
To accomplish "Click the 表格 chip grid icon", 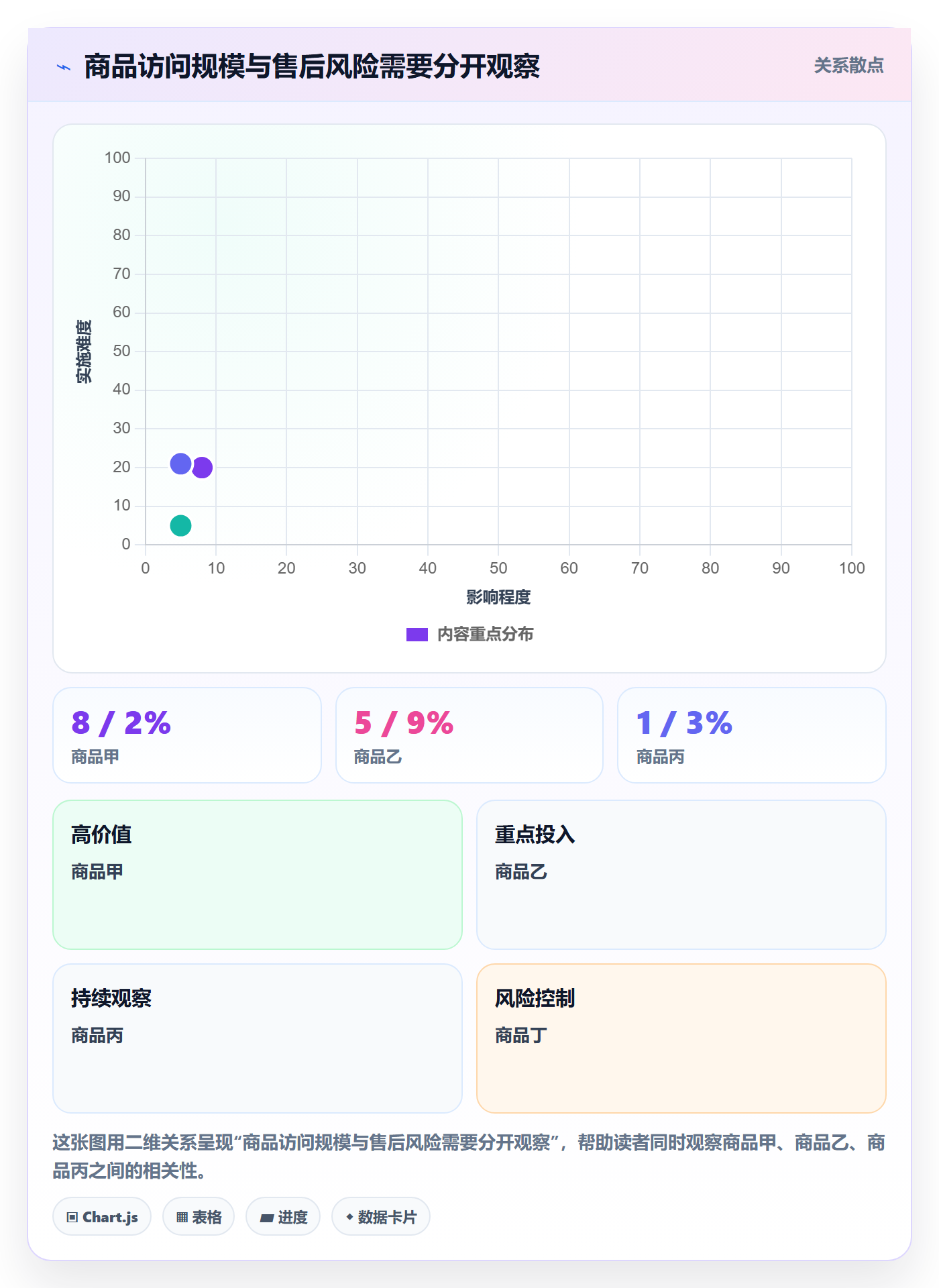I will (182, 1218).
